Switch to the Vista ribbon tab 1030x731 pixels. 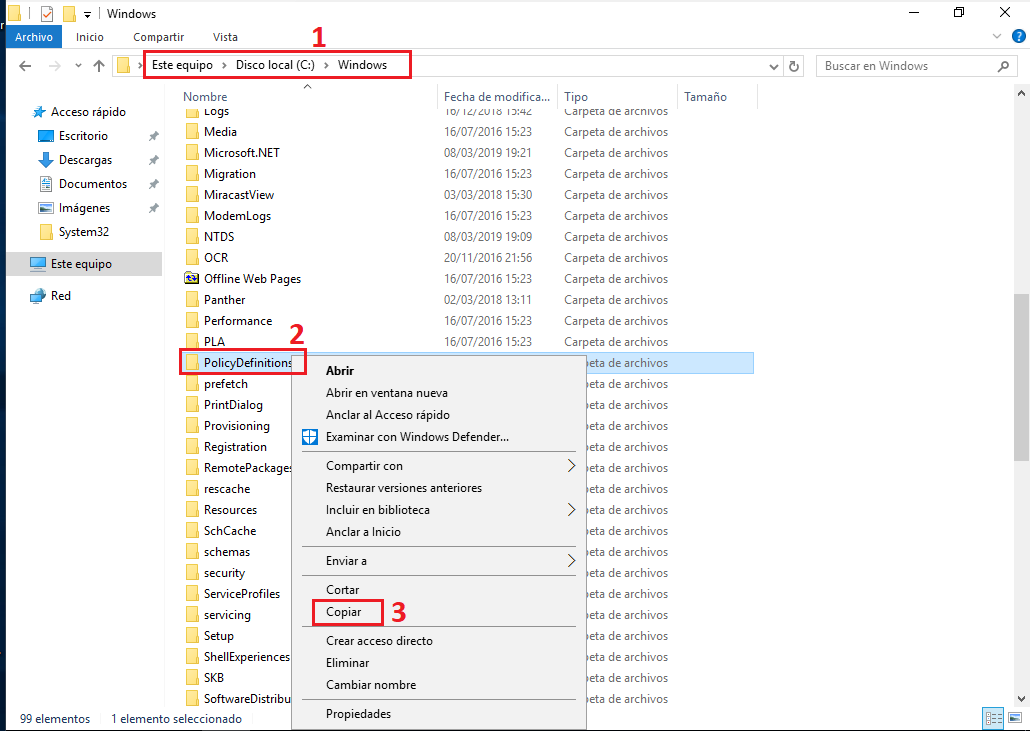pyautogui.click(x=225, y=36)
